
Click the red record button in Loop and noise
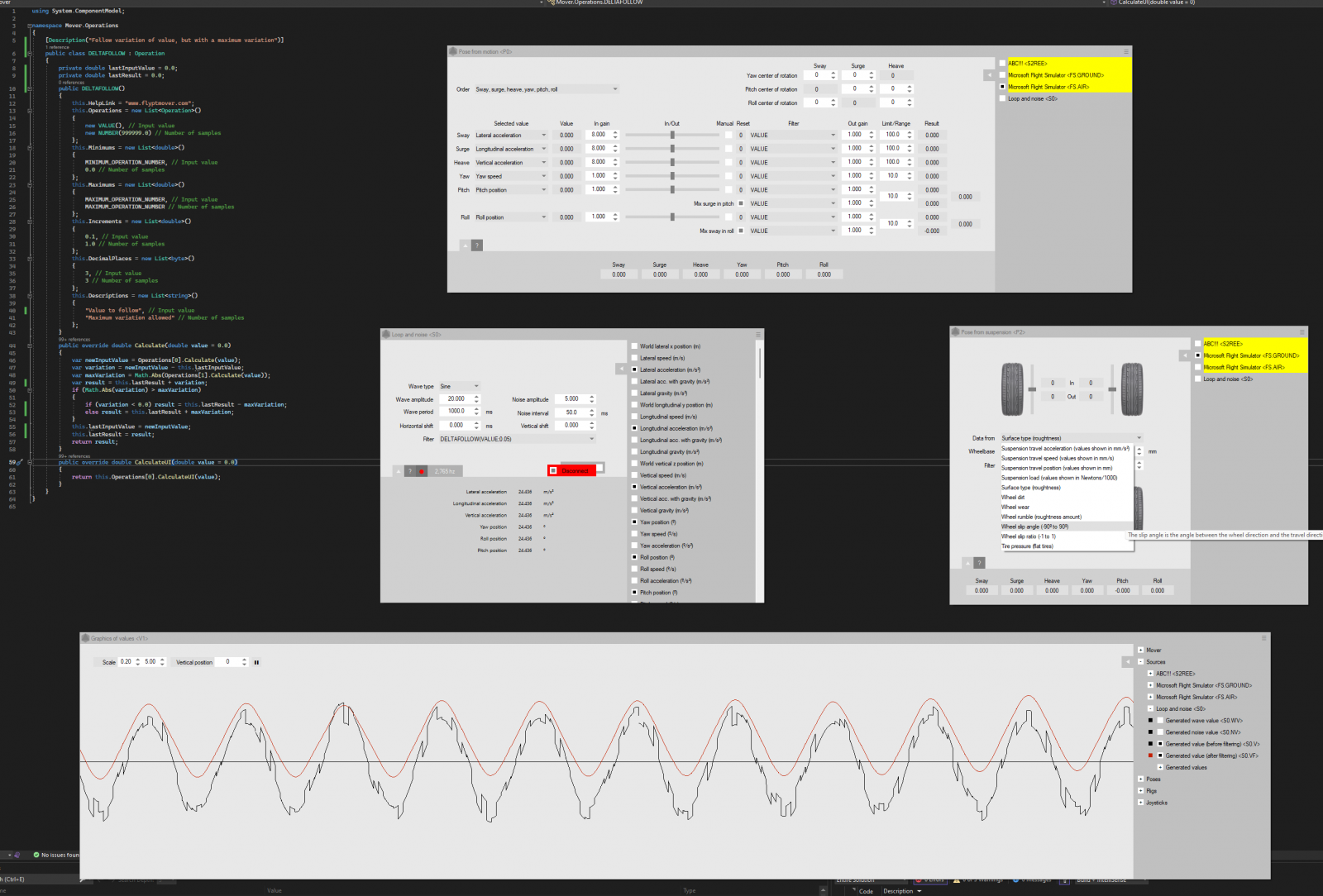[x=422, y=471]
